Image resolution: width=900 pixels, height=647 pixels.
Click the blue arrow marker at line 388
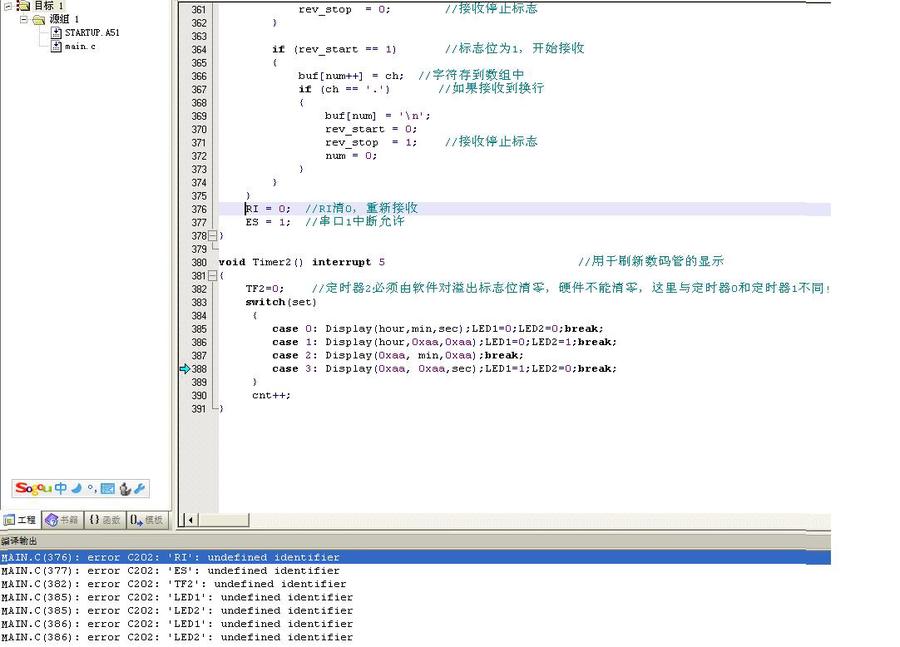(x=184, y=369)
